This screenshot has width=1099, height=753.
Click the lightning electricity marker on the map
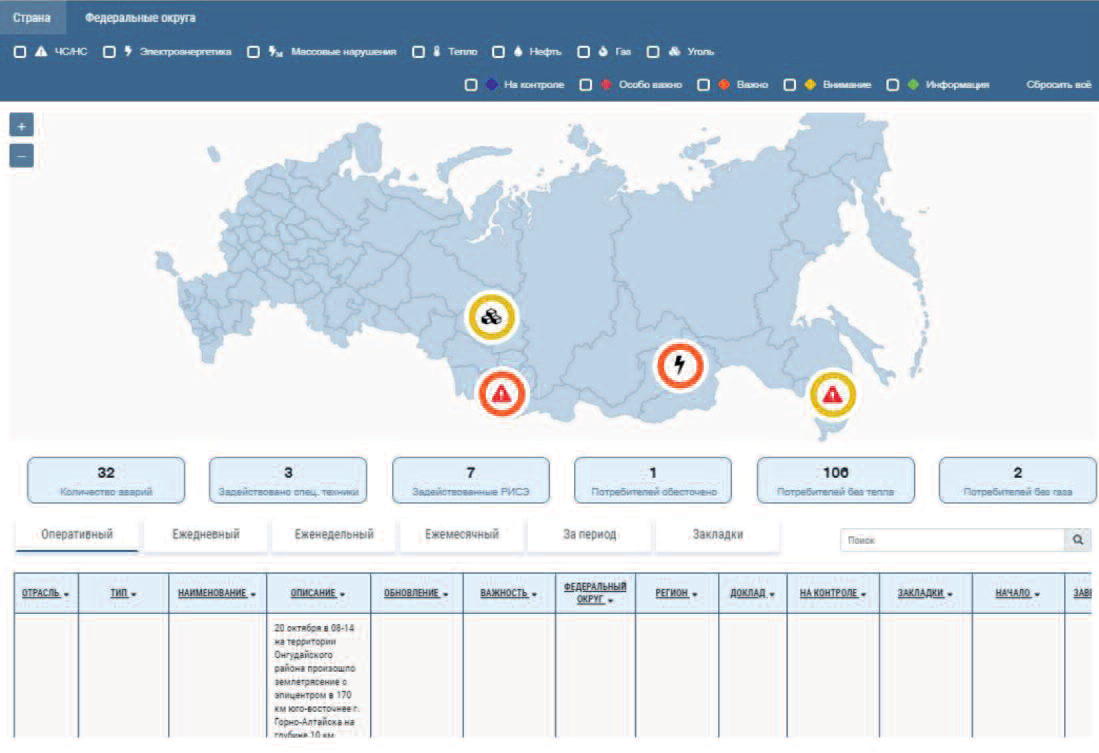[x=679, y=365]
